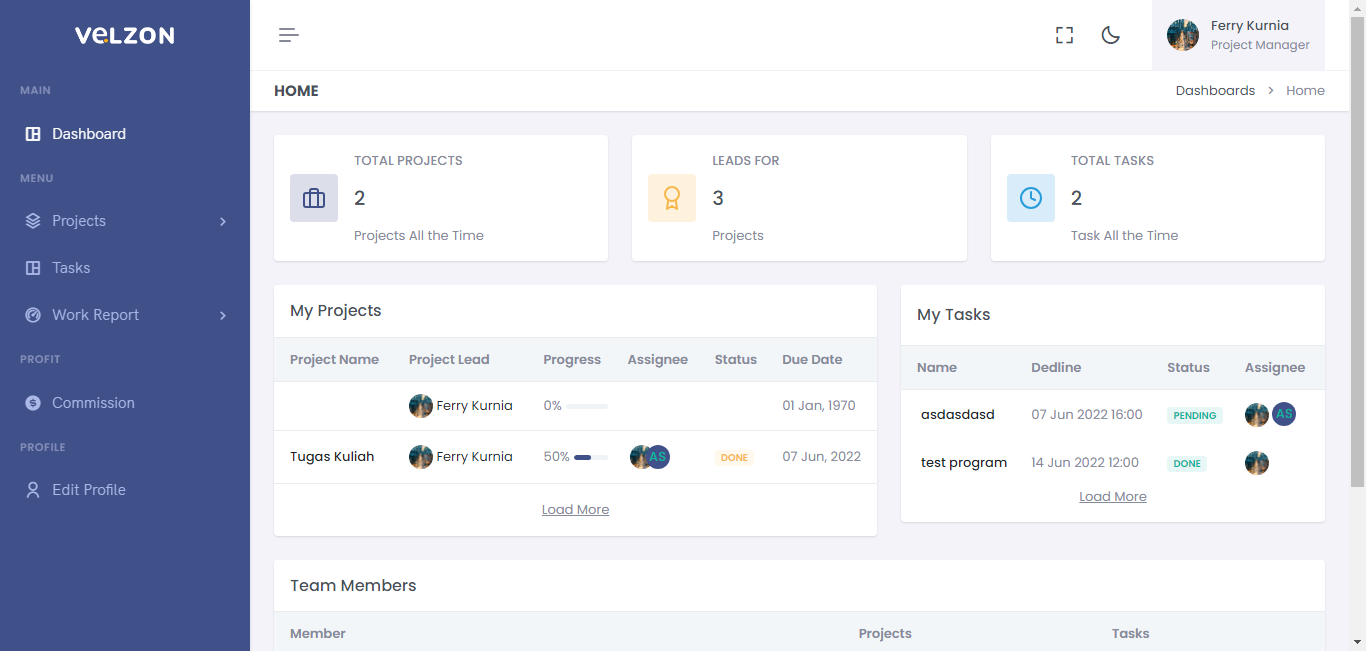Screen dimensions: 1366x651
Task: Click Load More under My Tasks
Action: pos(1112,497)
